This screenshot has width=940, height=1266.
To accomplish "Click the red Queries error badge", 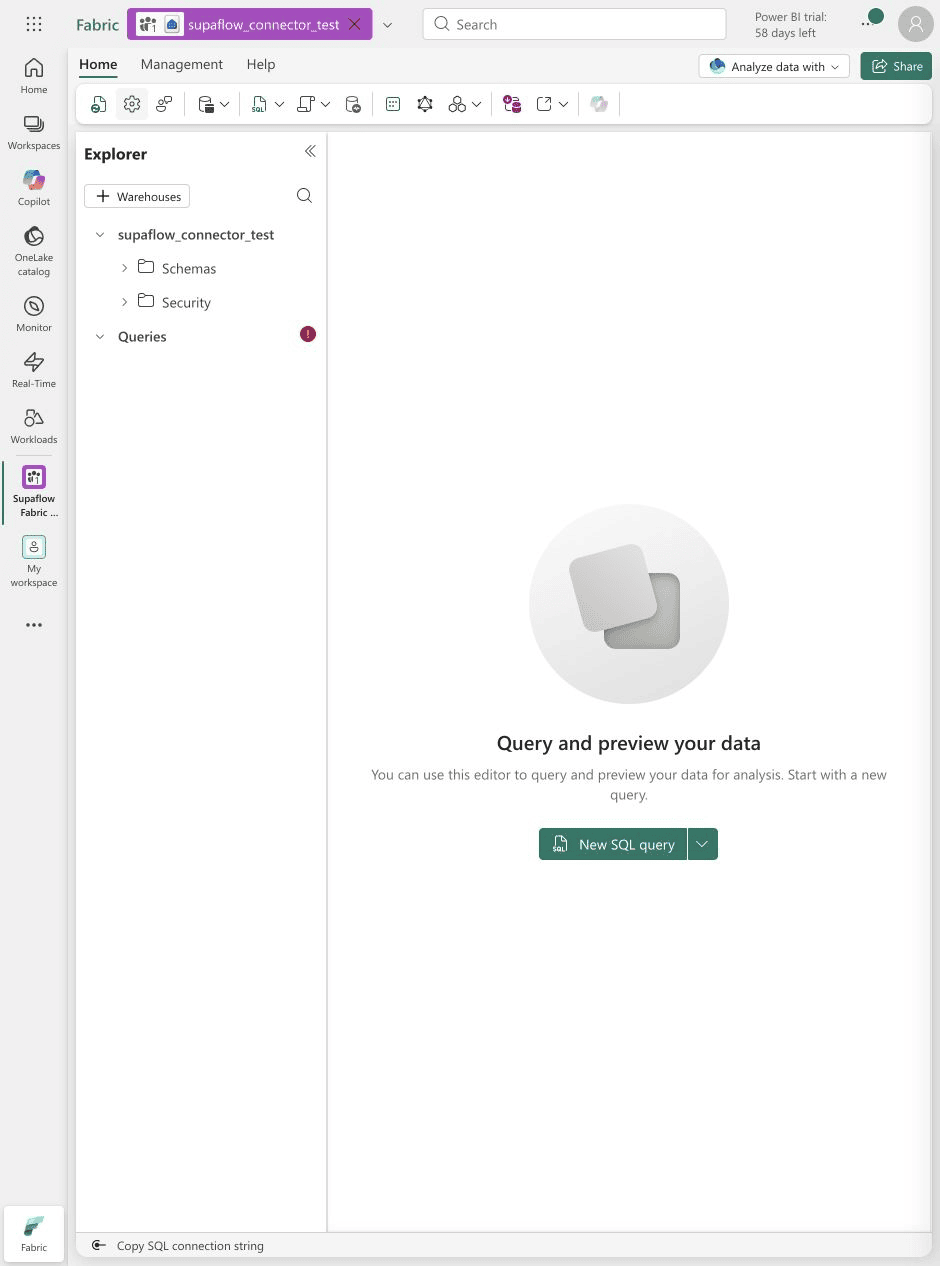I will (308, 334).
